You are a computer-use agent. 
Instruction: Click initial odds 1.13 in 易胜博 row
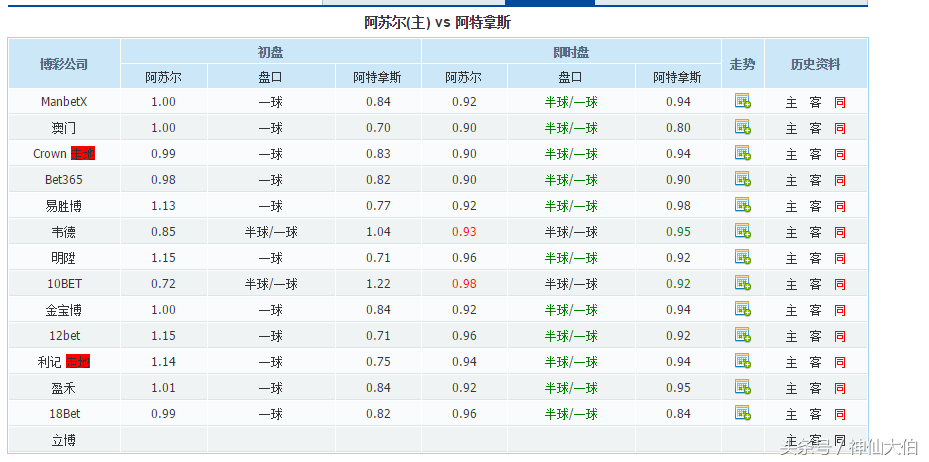pyautogui.click(x=164, y=206)
